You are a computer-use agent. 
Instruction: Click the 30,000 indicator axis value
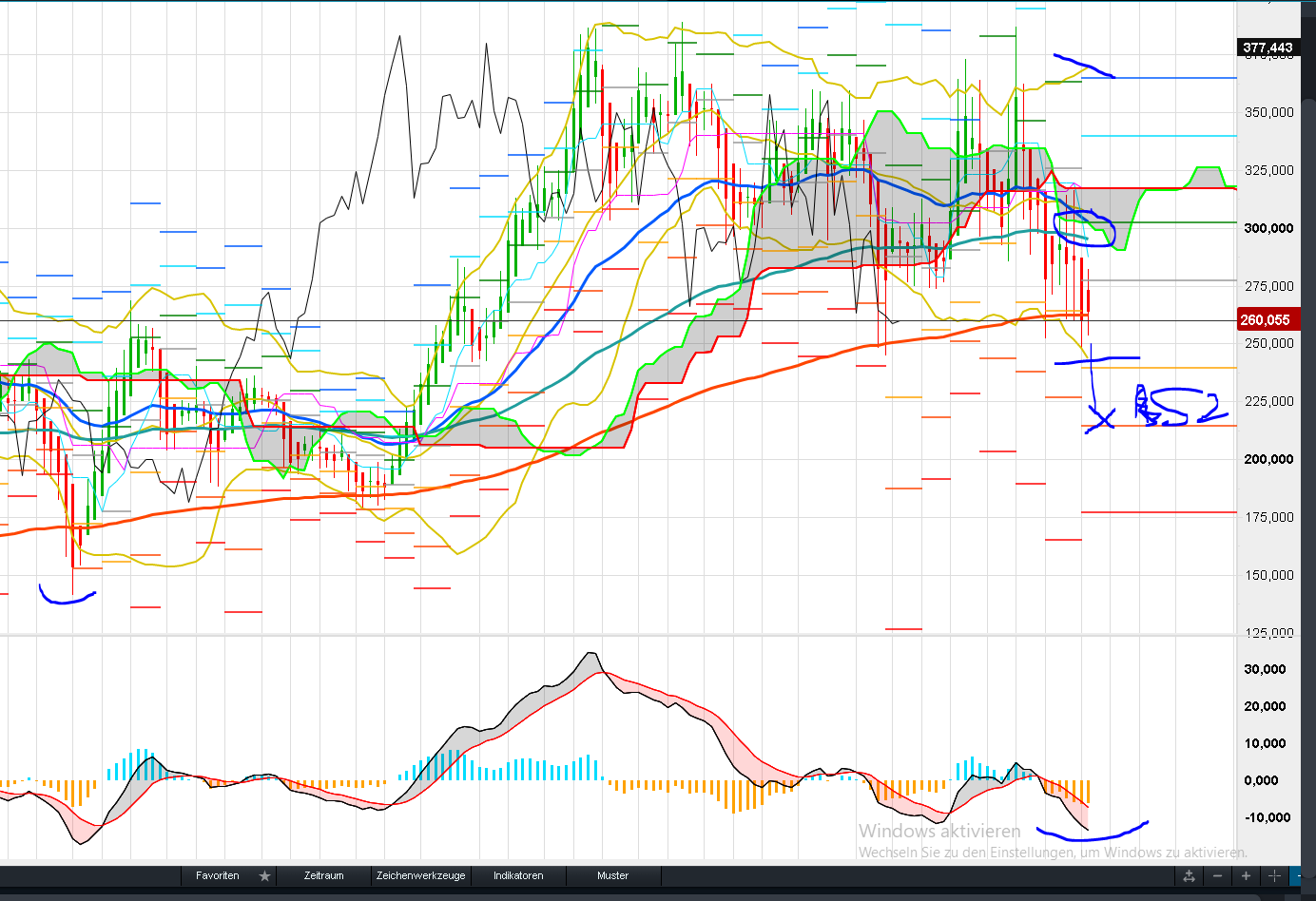tap(1265, 669)
